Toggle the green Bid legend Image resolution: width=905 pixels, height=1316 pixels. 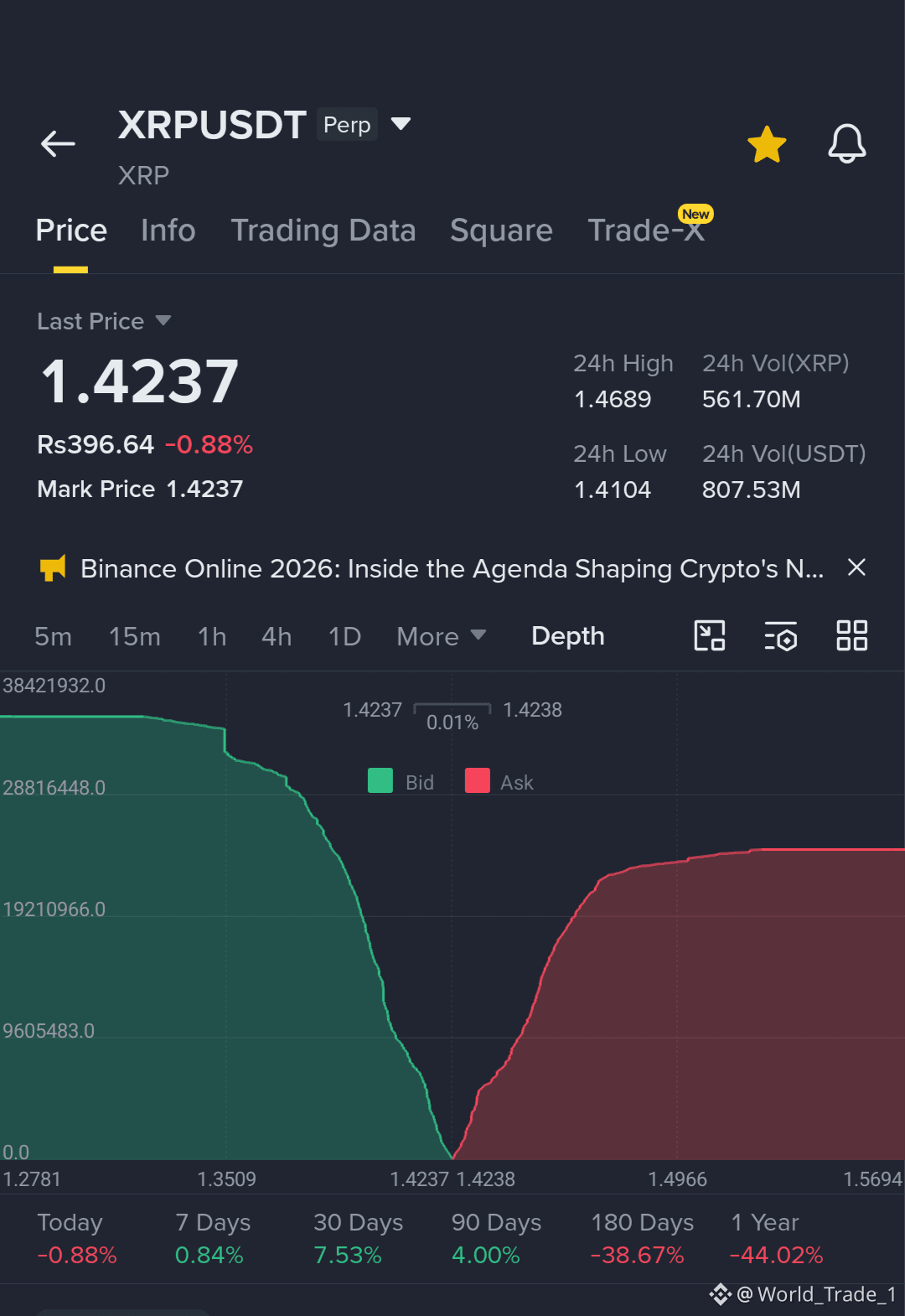click(401, 781)
